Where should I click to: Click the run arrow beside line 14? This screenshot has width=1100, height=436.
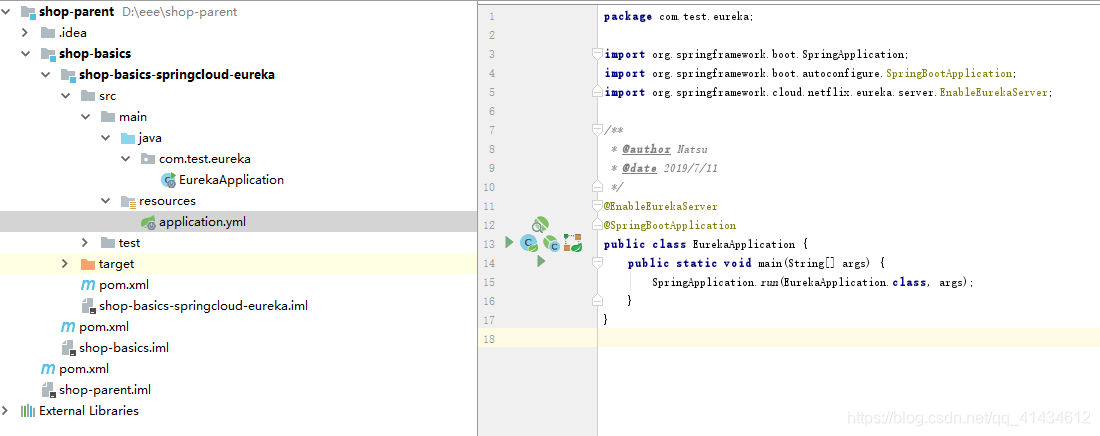541,261
